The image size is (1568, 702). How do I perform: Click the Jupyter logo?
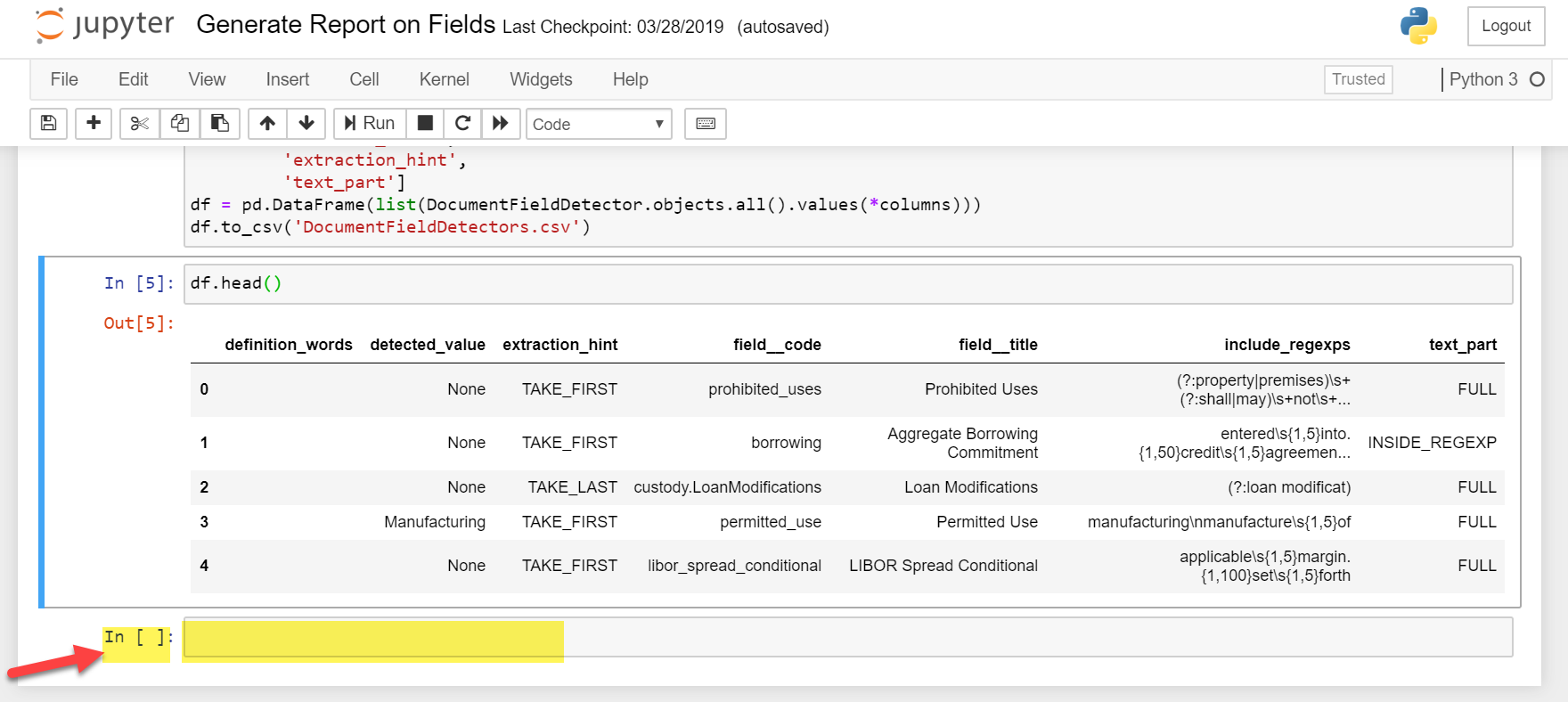click(x=105, y=26)
